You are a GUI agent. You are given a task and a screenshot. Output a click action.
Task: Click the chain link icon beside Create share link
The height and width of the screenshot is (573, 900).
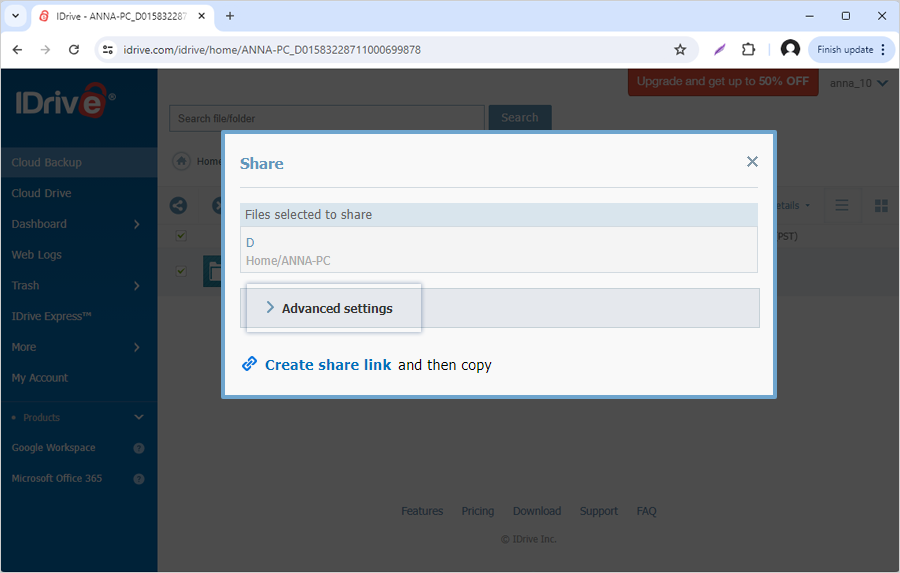point(250,364)
